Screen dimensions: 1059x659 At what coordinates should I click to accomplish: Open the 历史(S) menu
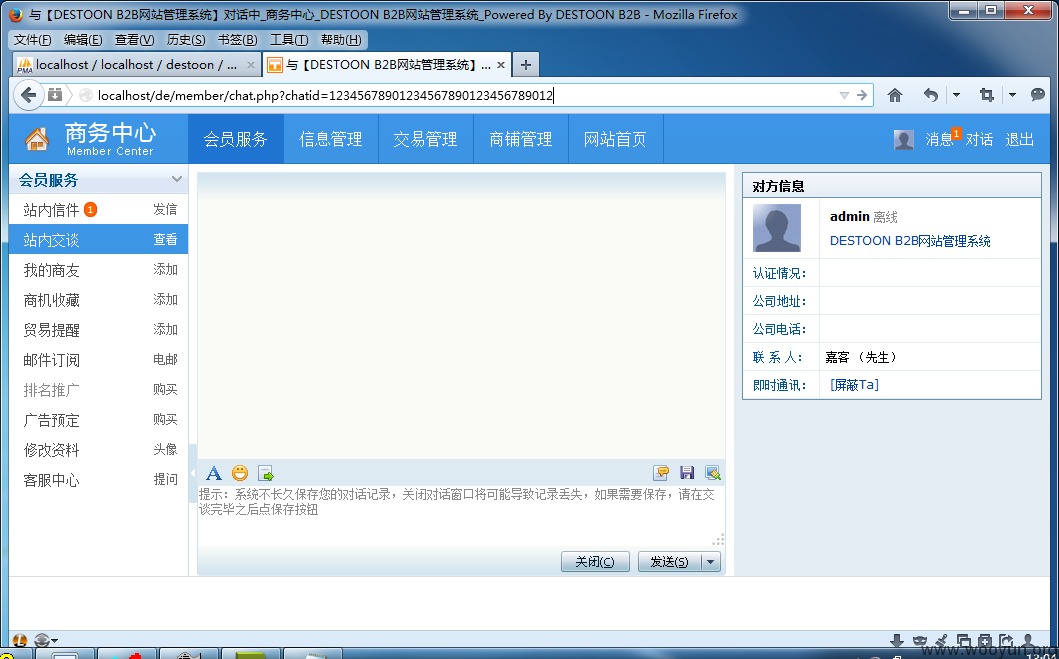point(186,40)
